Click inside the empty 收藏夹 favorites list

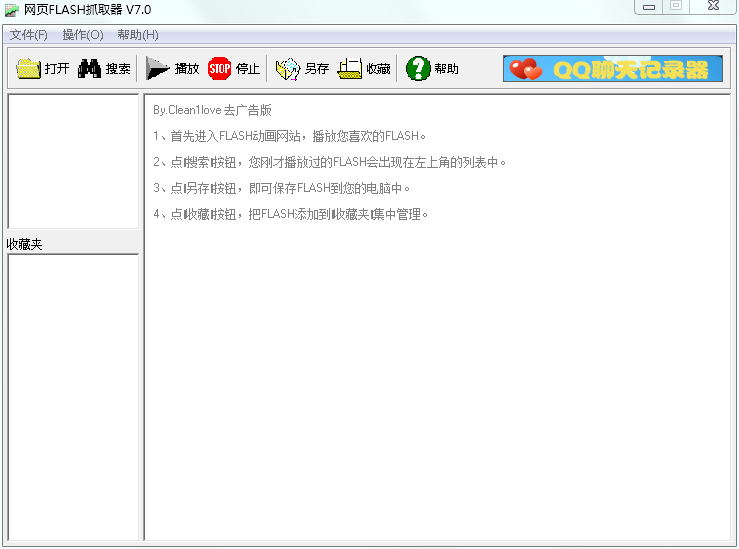pyautogui.click(x=73, y=395)
